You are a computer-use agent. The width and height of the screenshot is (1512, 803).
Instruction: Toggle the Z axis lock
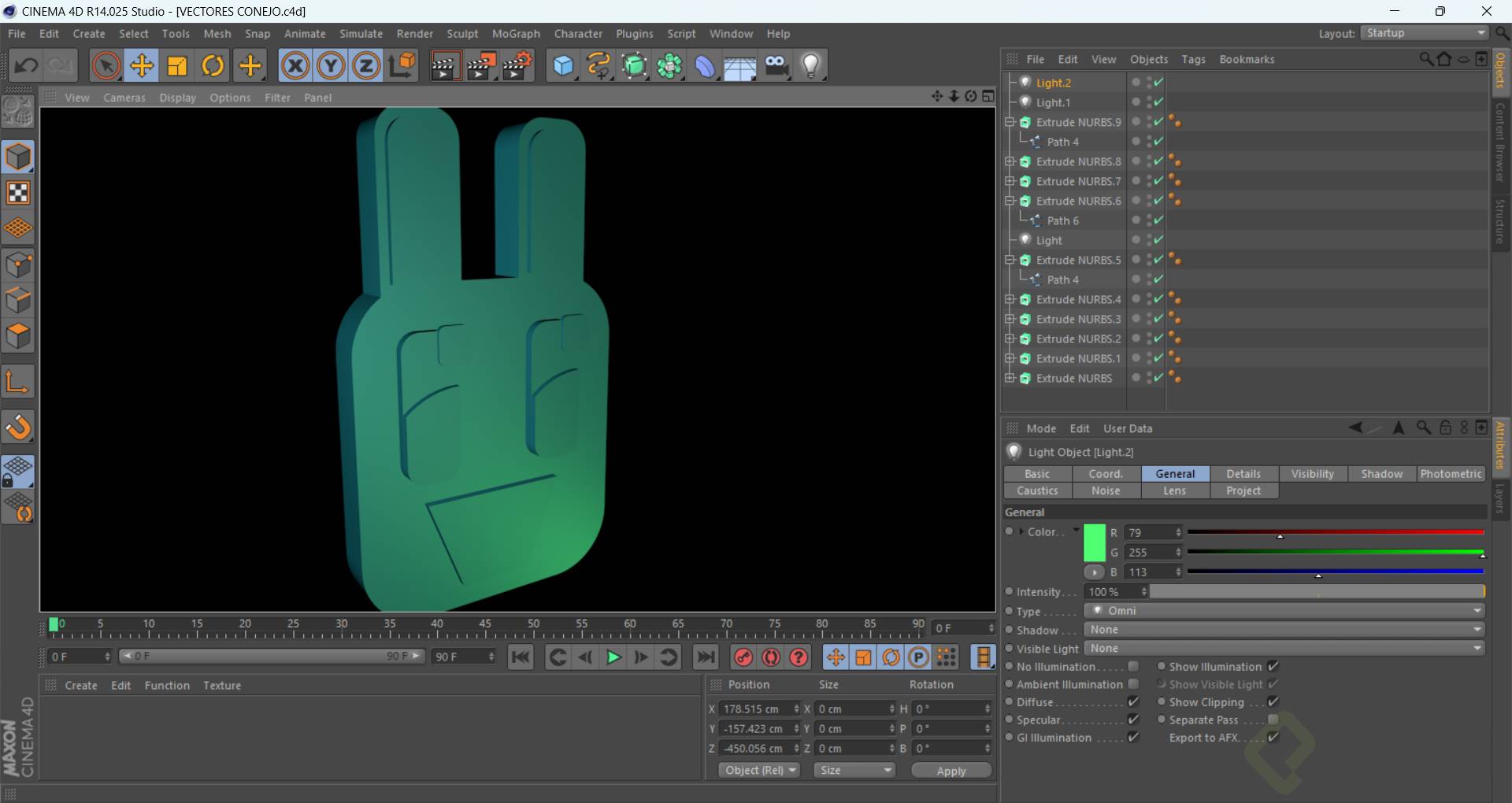click(366, 65)
